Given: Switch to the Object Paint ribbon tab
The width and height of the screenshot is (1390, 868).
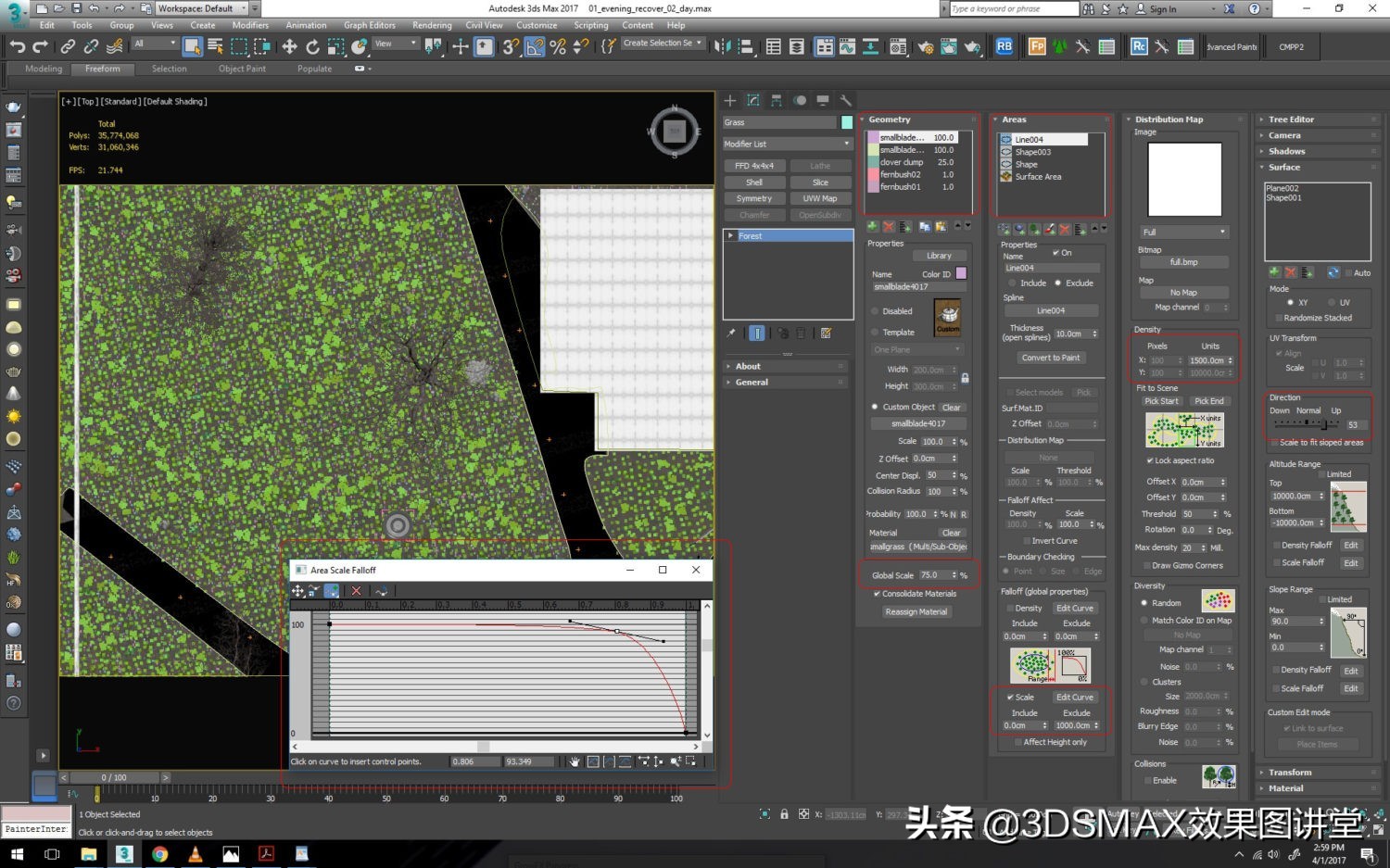Looking at the screenshot, I should (x=242, y=69).
